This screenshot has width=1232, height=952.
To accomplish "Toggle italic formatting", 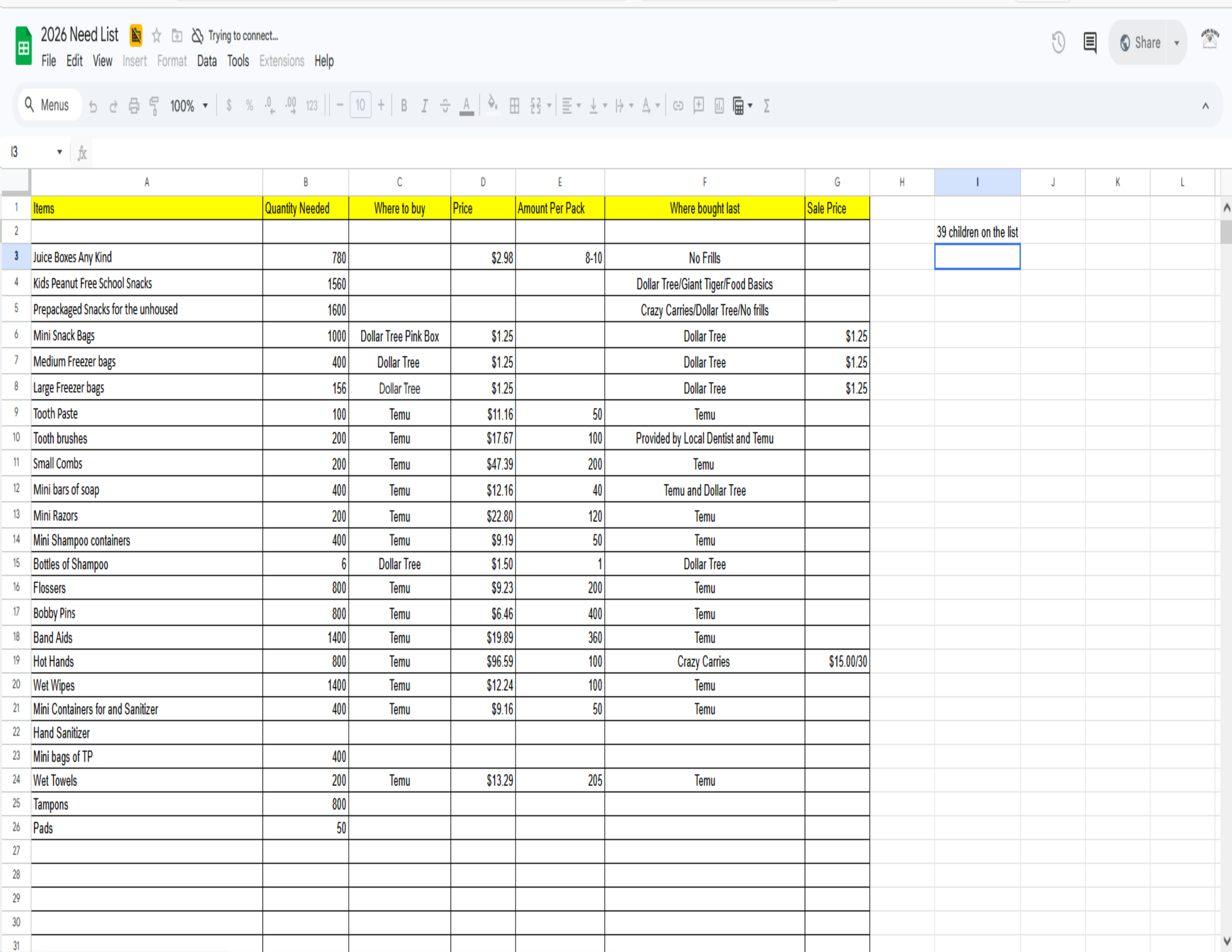I will (x=424, y=105).
